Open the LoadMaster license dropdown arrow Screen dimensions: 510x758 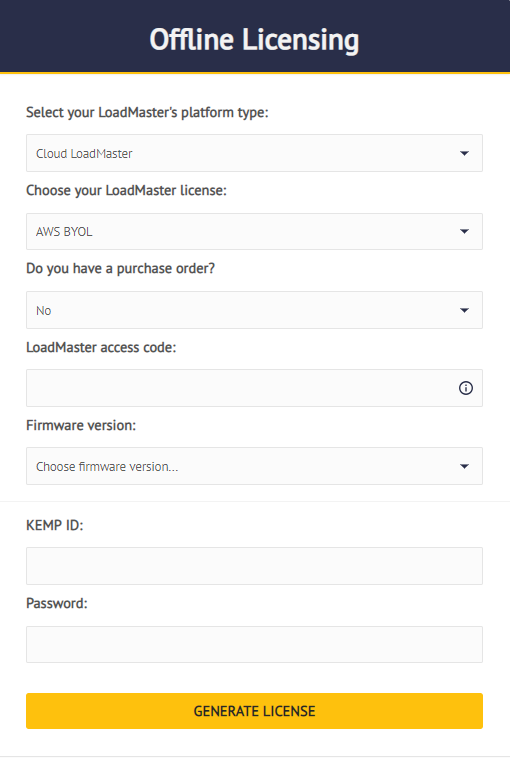pos(464,232)
